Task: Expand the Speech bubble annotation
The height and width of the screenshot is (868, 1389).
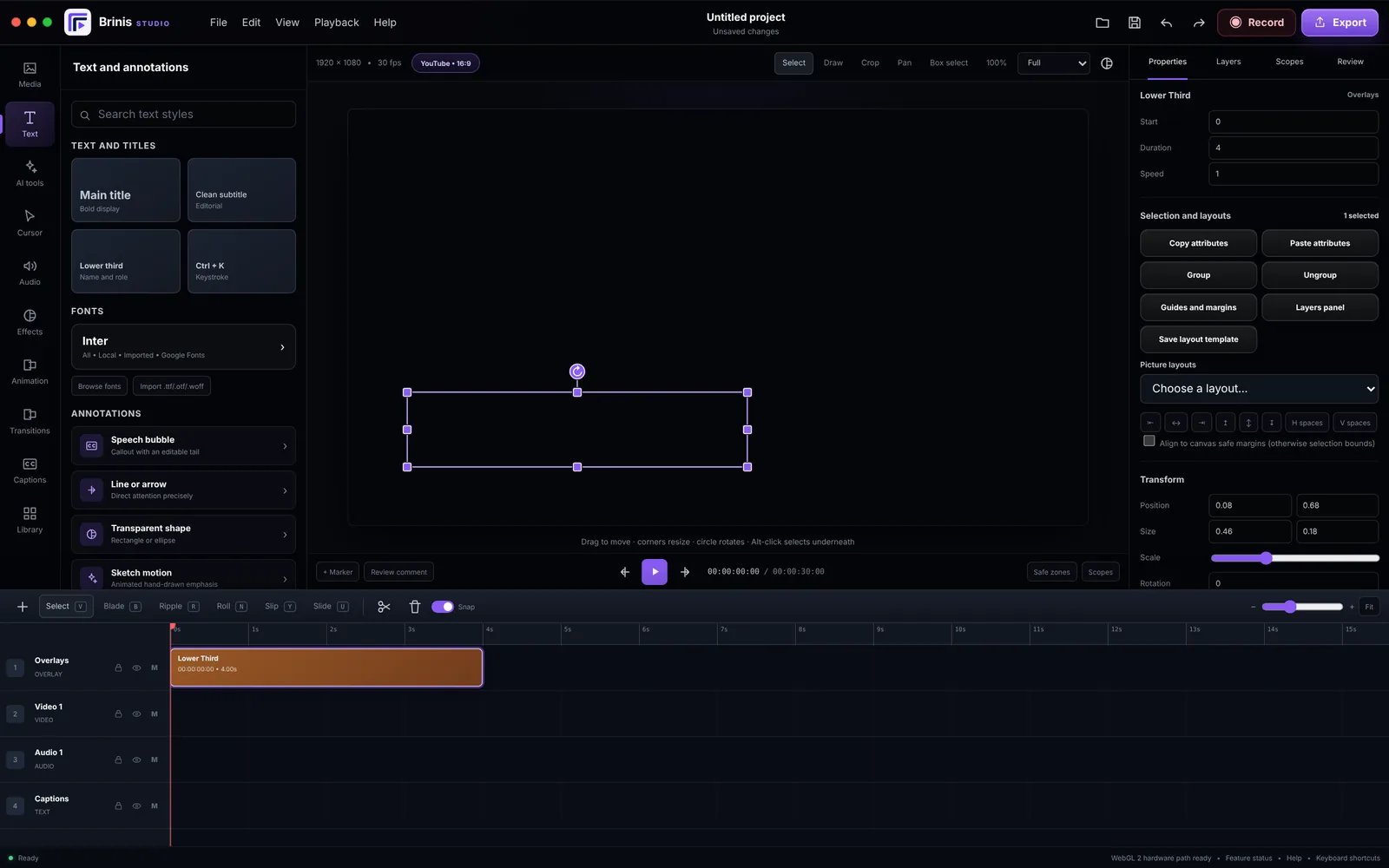Action: (x=183, y=446)
